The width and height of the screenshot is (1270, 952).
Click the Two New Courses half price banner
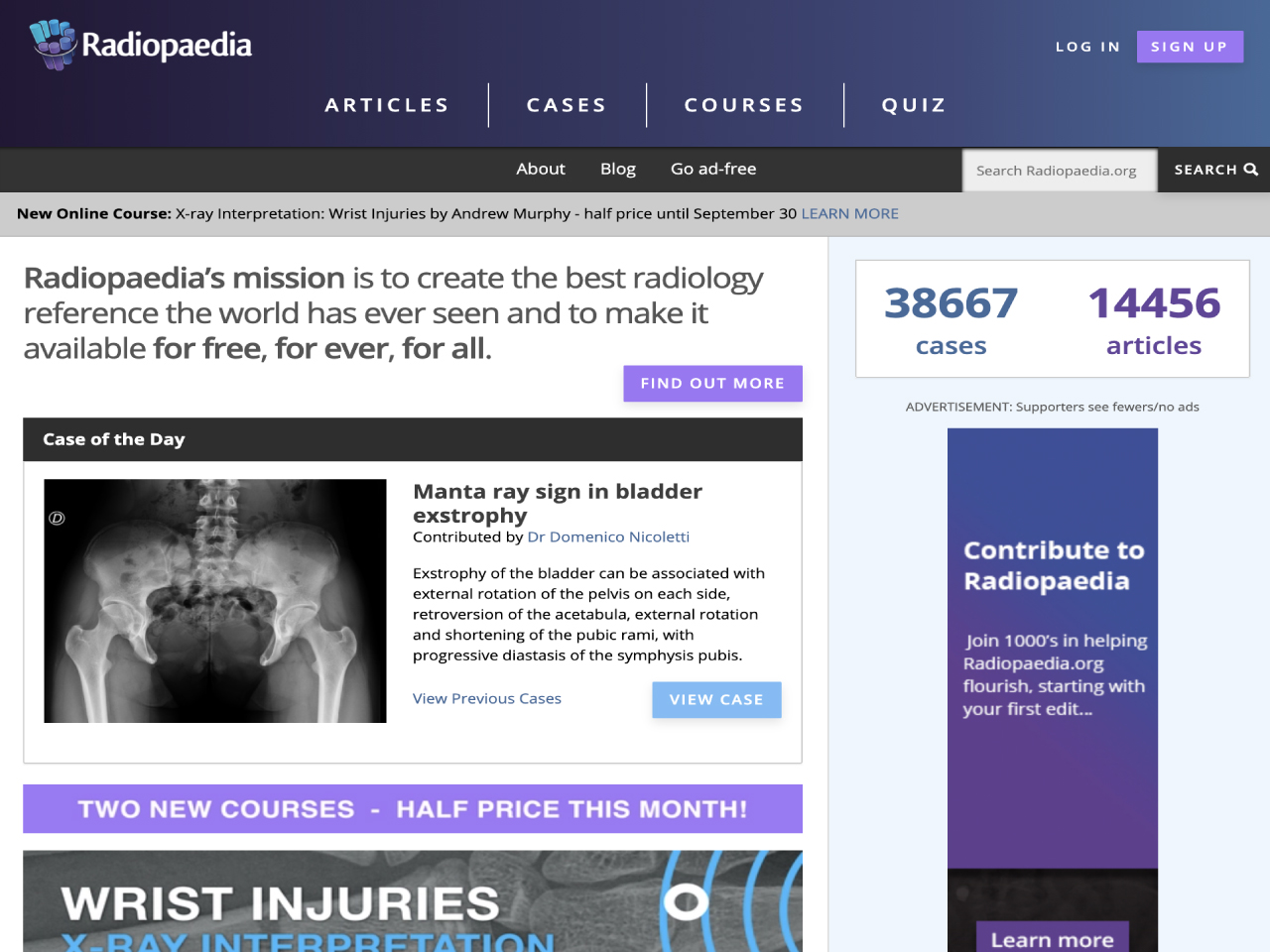click(413, 809)
